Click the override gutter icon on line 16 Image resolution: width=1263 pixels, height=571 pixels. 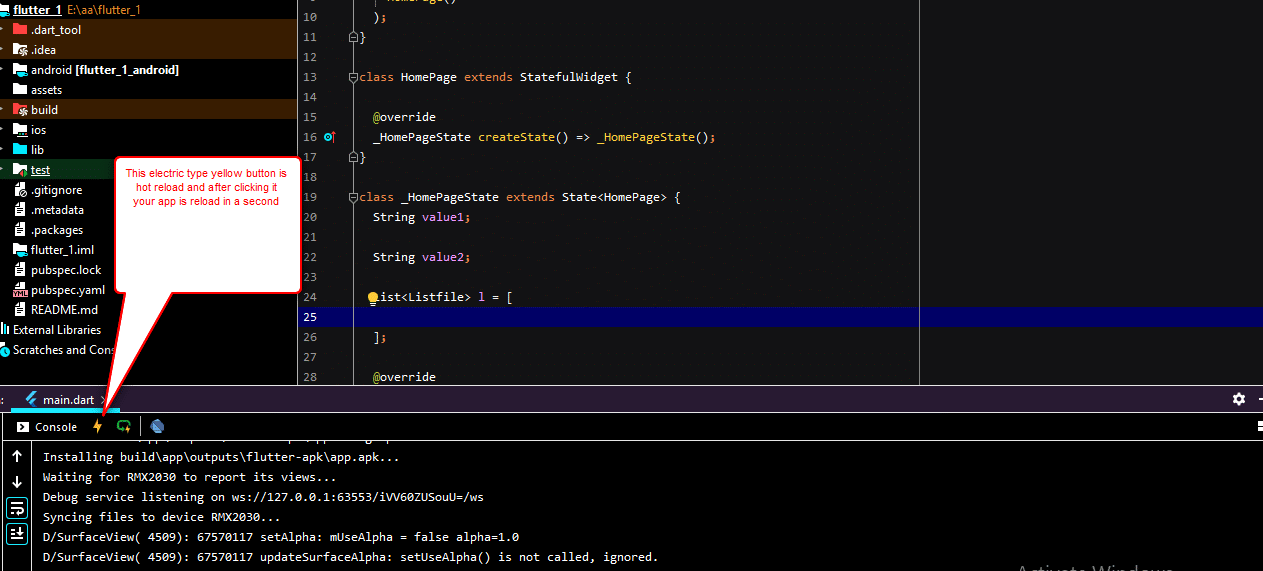click(330, 137)
